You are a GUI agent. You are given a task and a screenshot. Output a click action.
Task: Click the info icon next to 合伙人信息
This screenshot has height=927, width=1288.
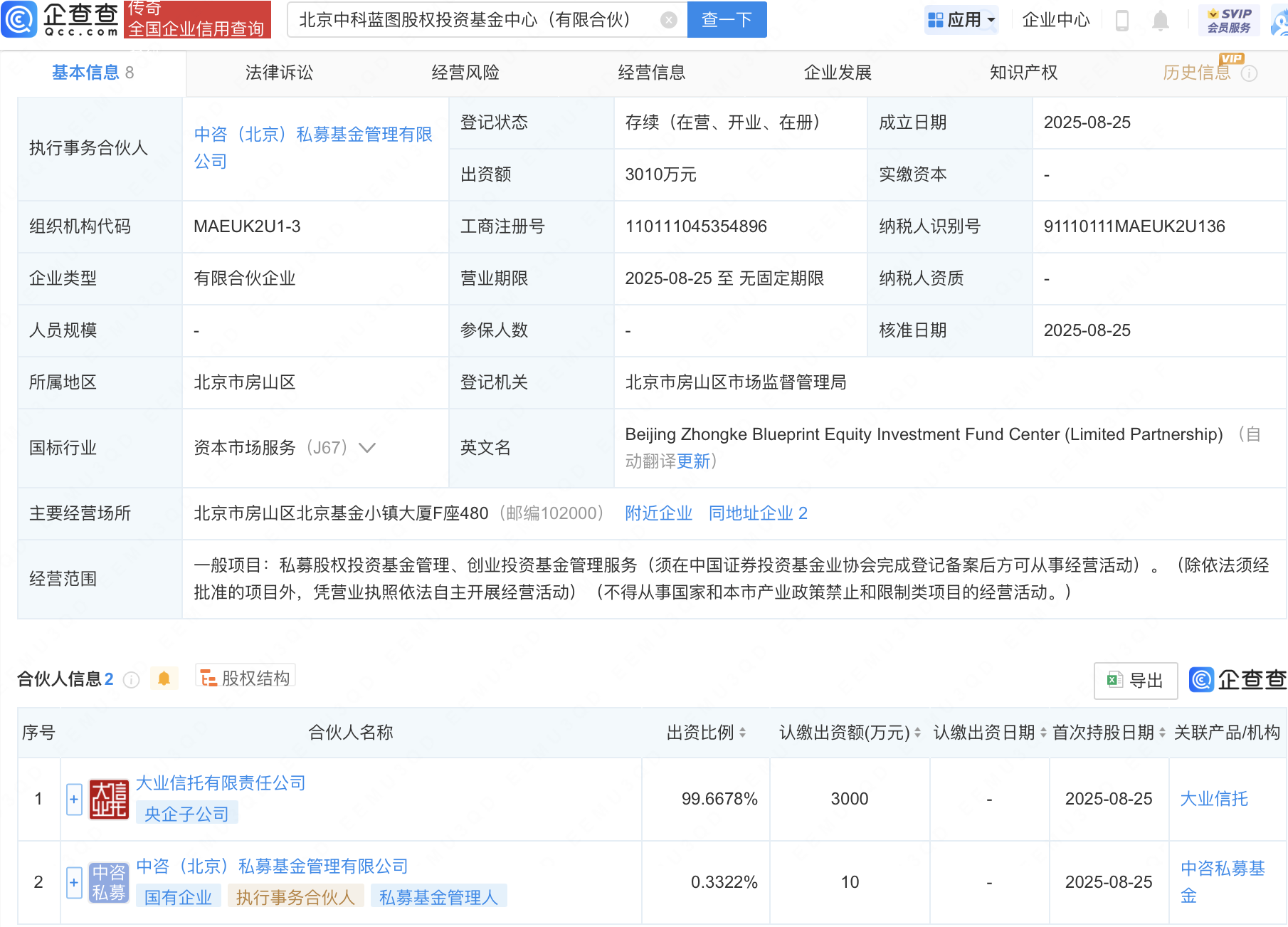[x=131, y=680]
